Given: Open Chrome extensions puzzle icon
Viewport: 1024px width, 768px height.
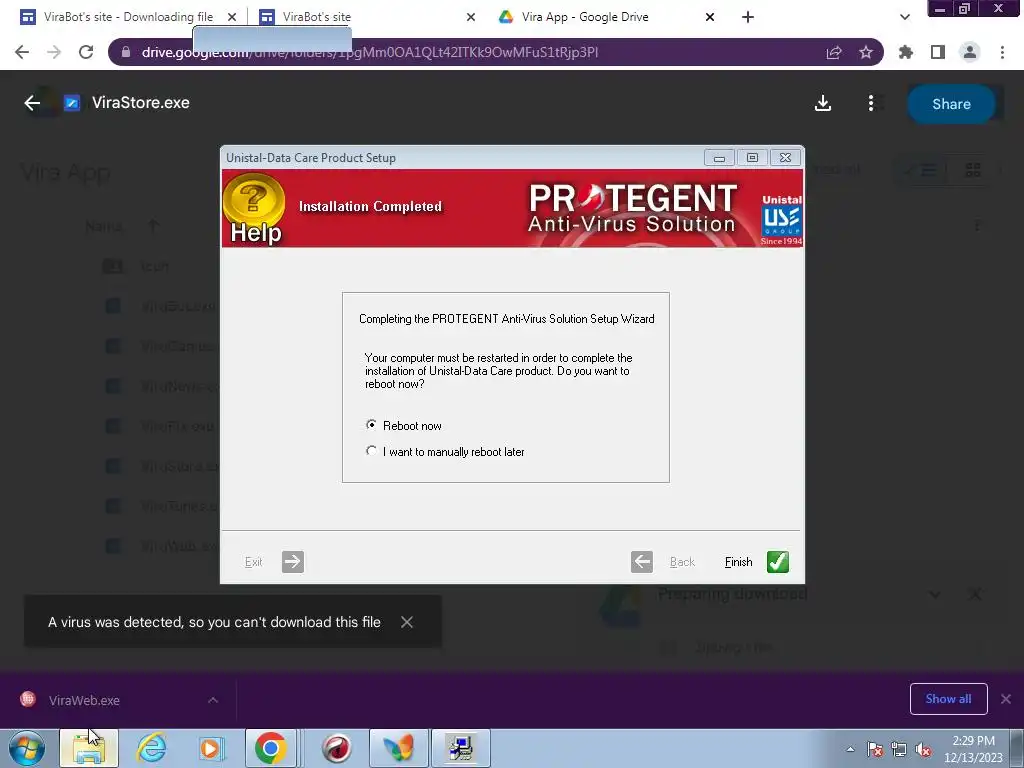Looking at the screenshot, I should tap(906, 52).
